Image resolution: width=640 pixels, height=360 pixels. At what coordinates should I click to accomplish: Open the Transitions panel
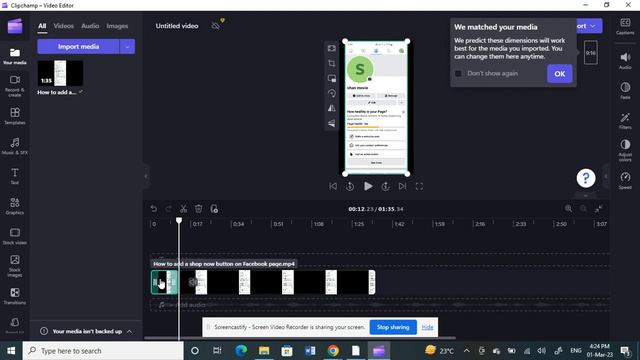(15, 296)
